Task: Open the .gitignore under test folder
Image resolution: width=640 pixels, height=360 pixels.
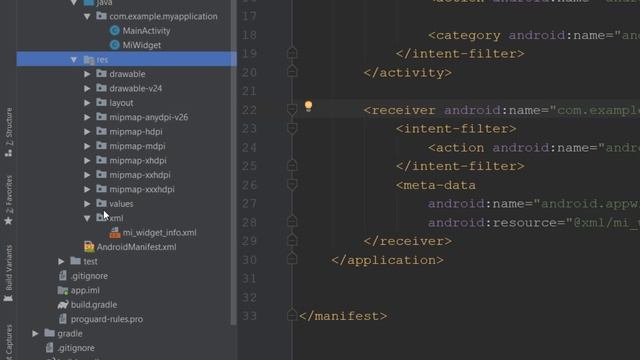Action: click(89, 276)
